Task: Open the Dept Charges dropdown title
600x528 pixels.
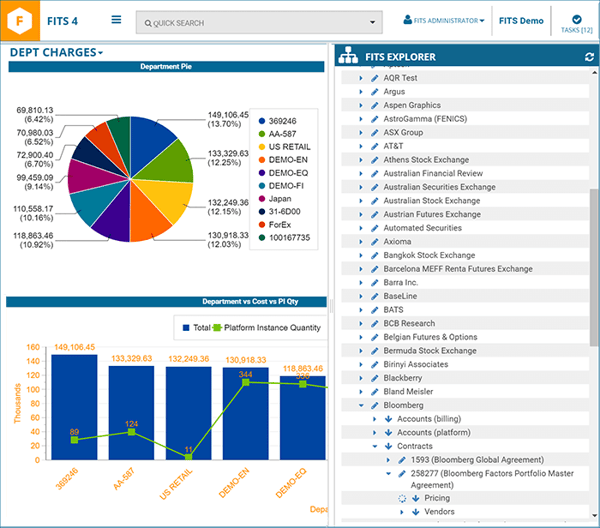Action: (56, 52)
